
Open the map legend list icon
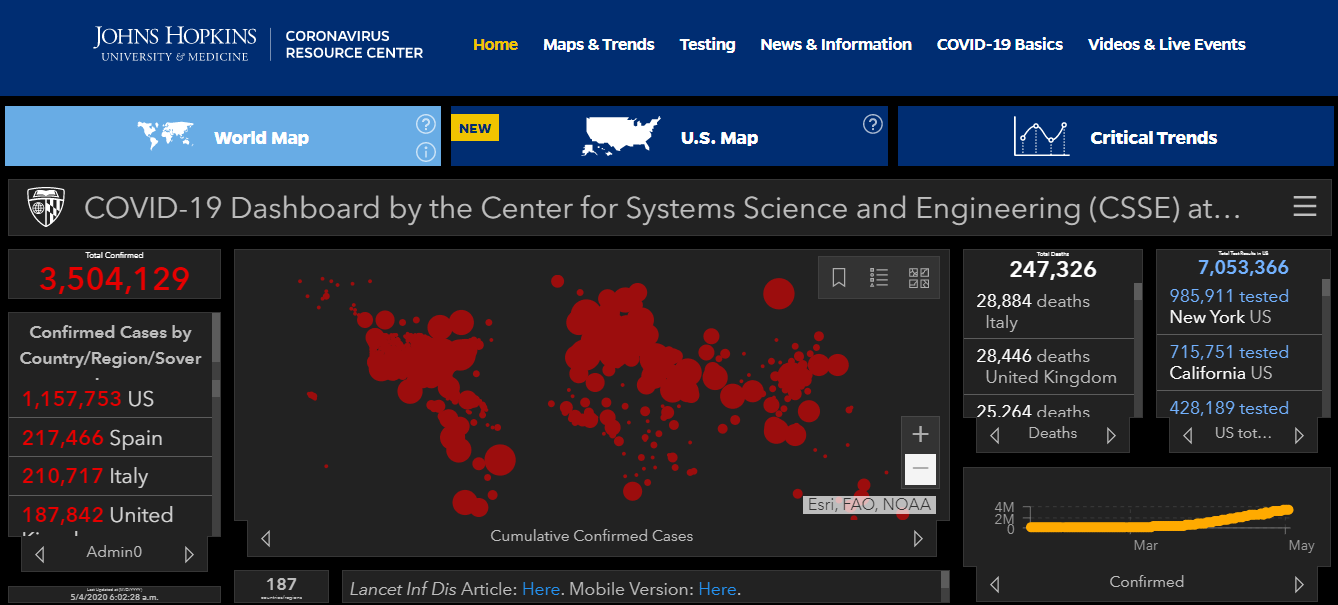[x=879, y=278]
